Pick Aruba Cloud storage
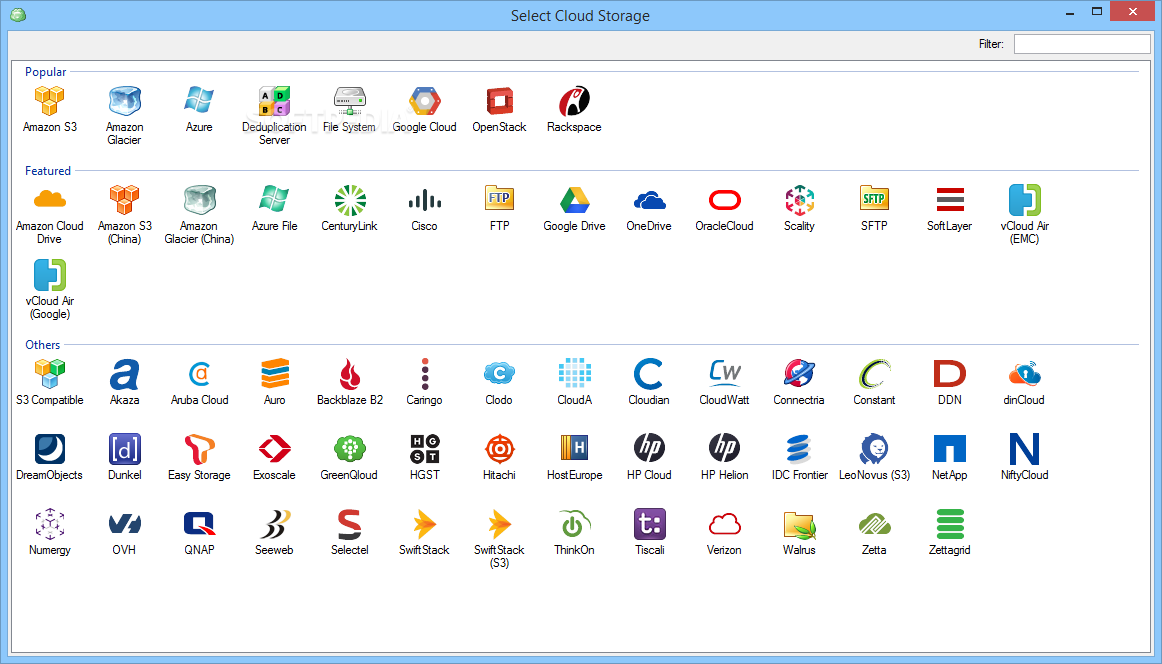This screenshot has width=1162, height=664. click(199, 374)
